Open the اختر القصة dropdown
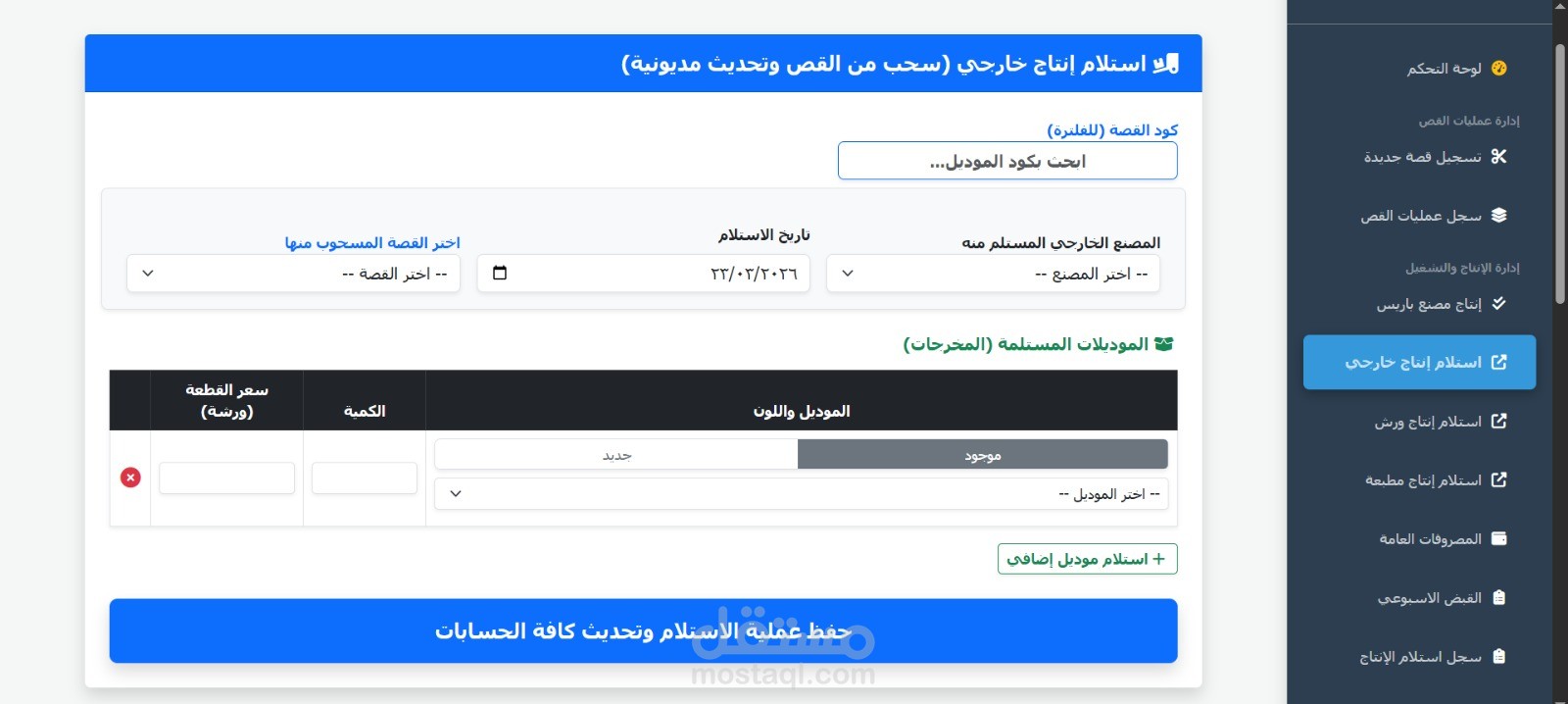Screen dimensions: 1568x704 click(x=293, y=274)
